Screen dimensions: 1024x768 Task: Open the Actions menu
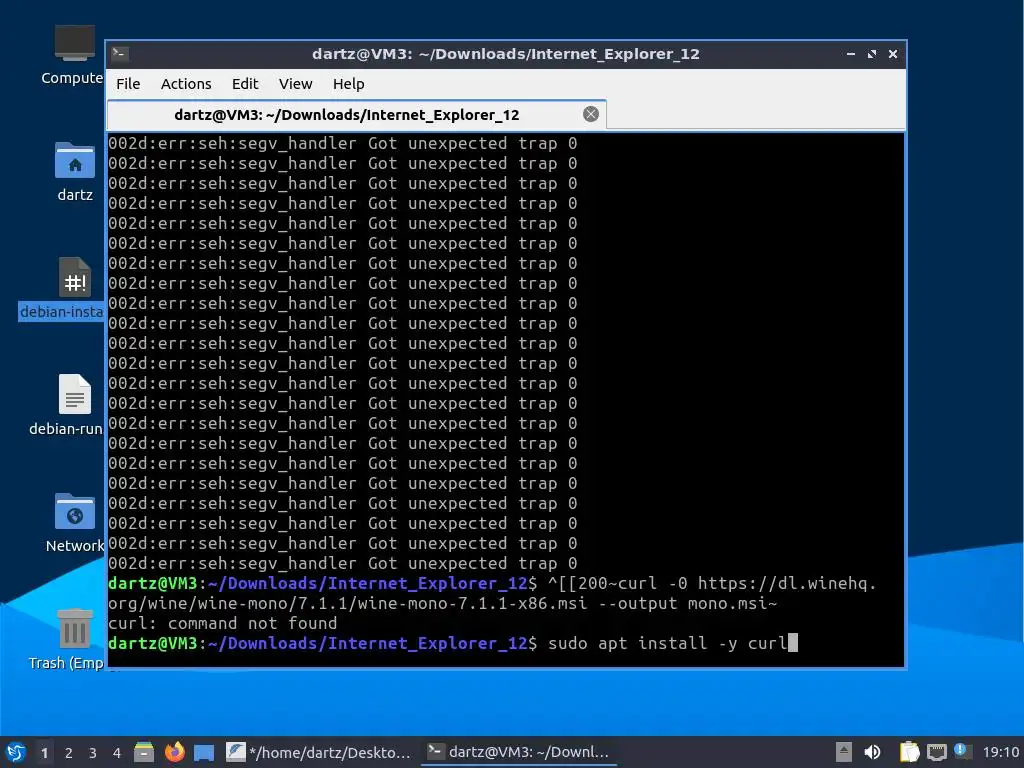[x=186, y=84]
